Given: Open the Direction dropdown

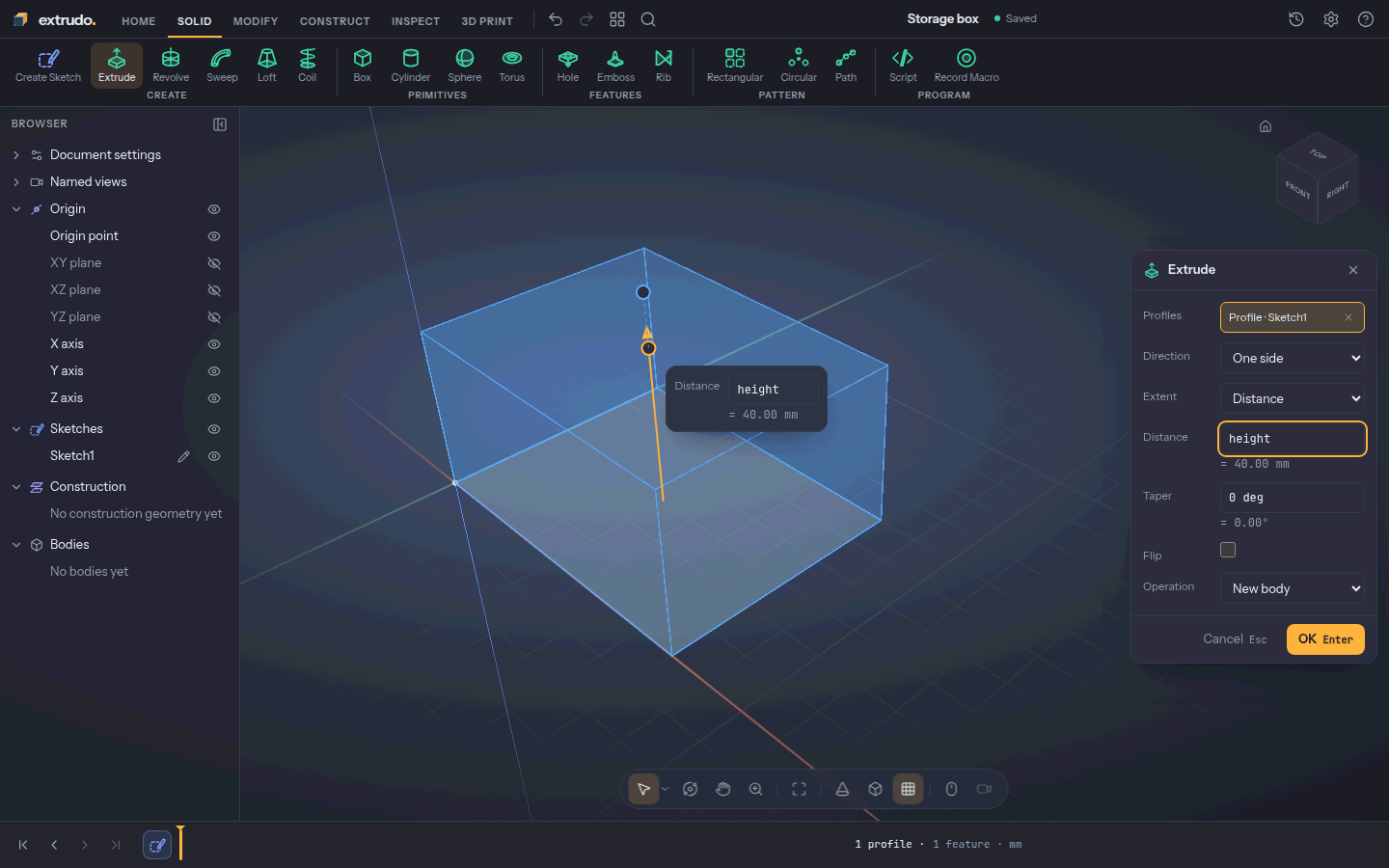Looking at the screenshot, I should (1293, 358).
